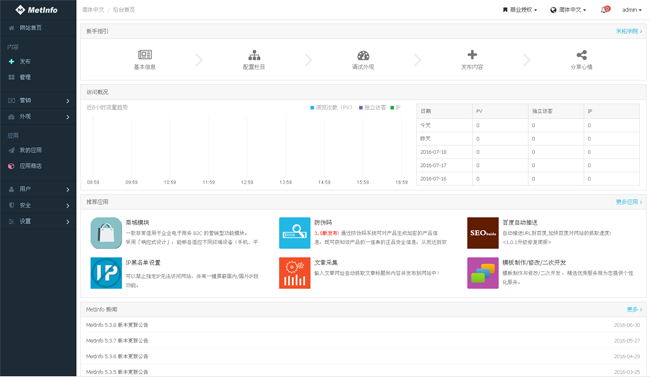This screenshot has height=377, width=650.
Task: Open the 商城模块 shopping bag app
Action: (106, 233)
